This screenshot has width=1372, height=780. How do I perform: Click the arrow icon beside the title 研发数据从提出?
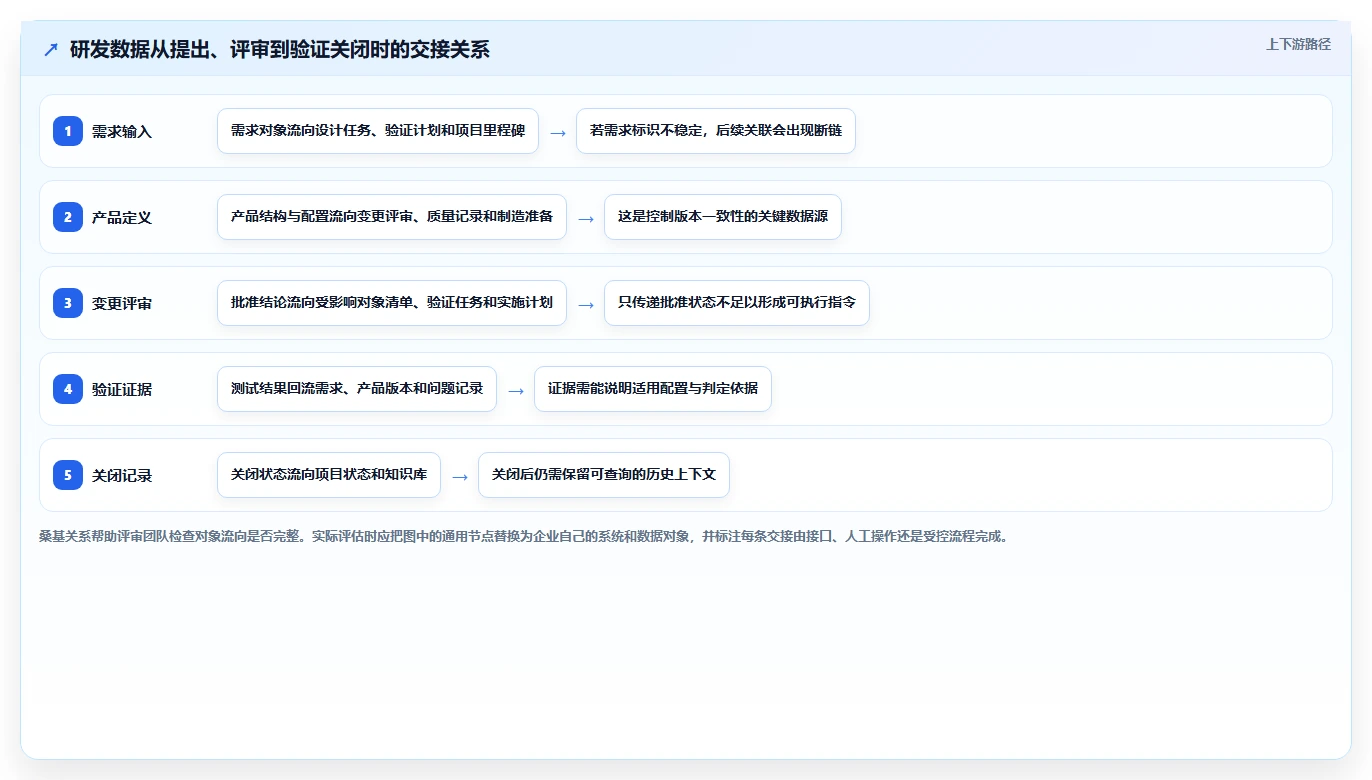pos(51,49)
